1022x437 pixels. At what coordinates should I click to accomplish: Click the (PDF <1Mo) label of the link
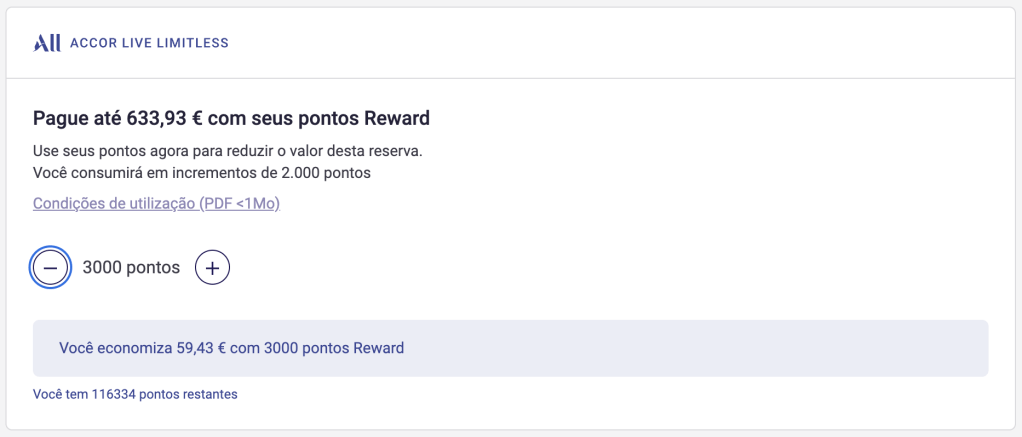tap(239, 204)
